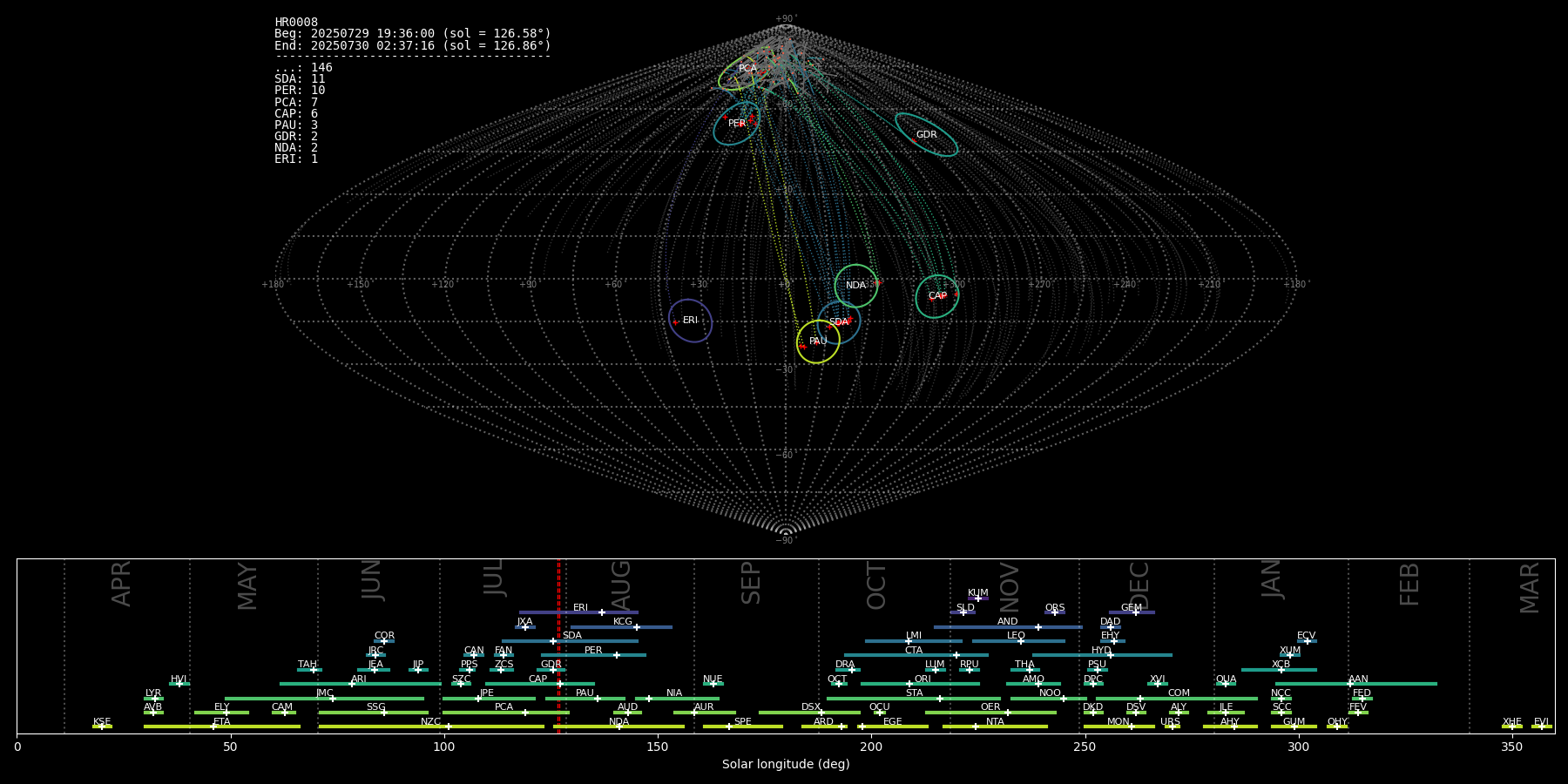Select the LEO shower bar in timeline
Screen dimensions: 1568x784
[1018, 641]
